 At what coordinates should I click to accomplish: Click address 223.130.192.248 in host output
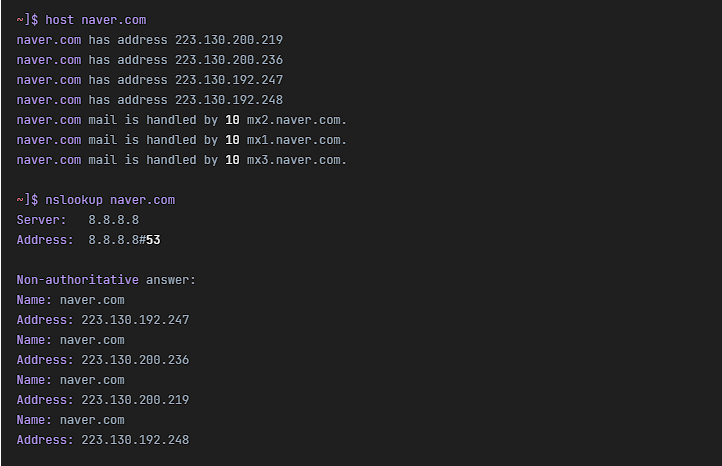coord(229,100)
